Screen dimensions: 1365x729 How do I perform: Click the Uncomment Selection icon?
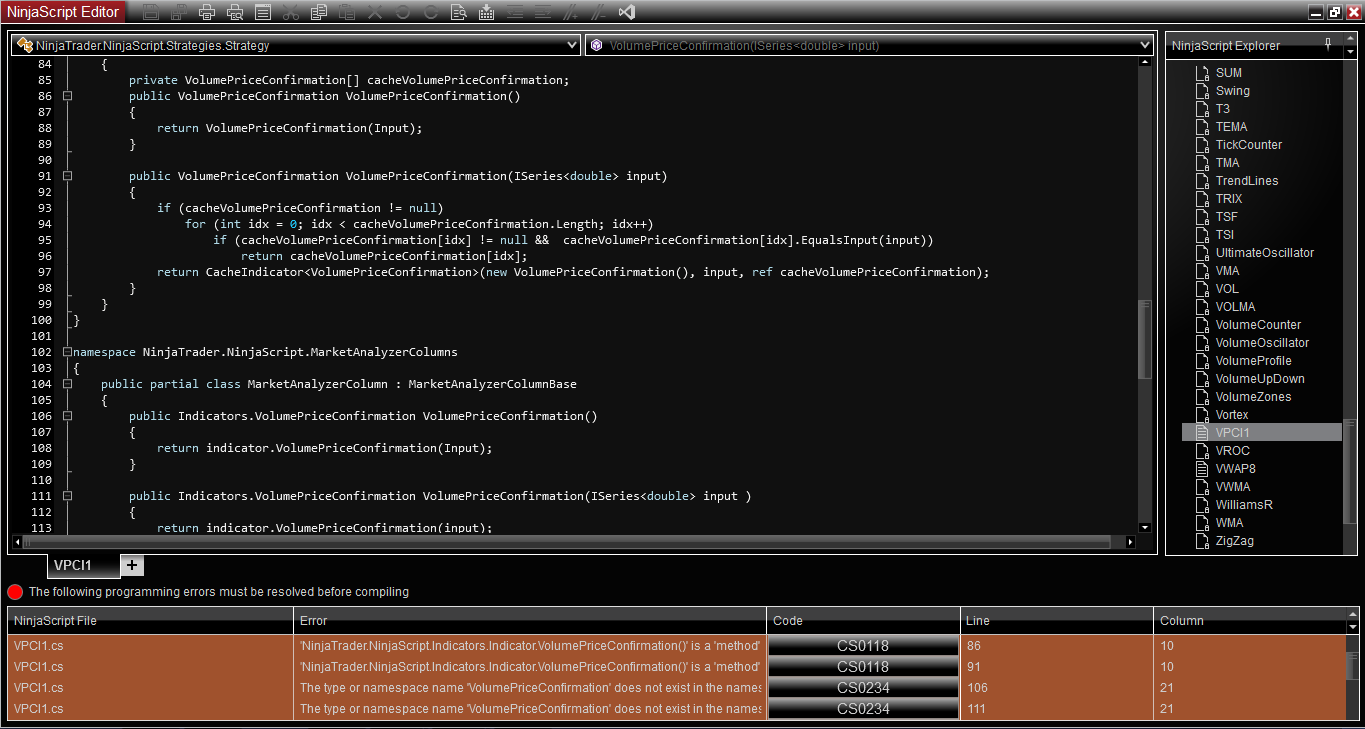click(x=598, y=13)
